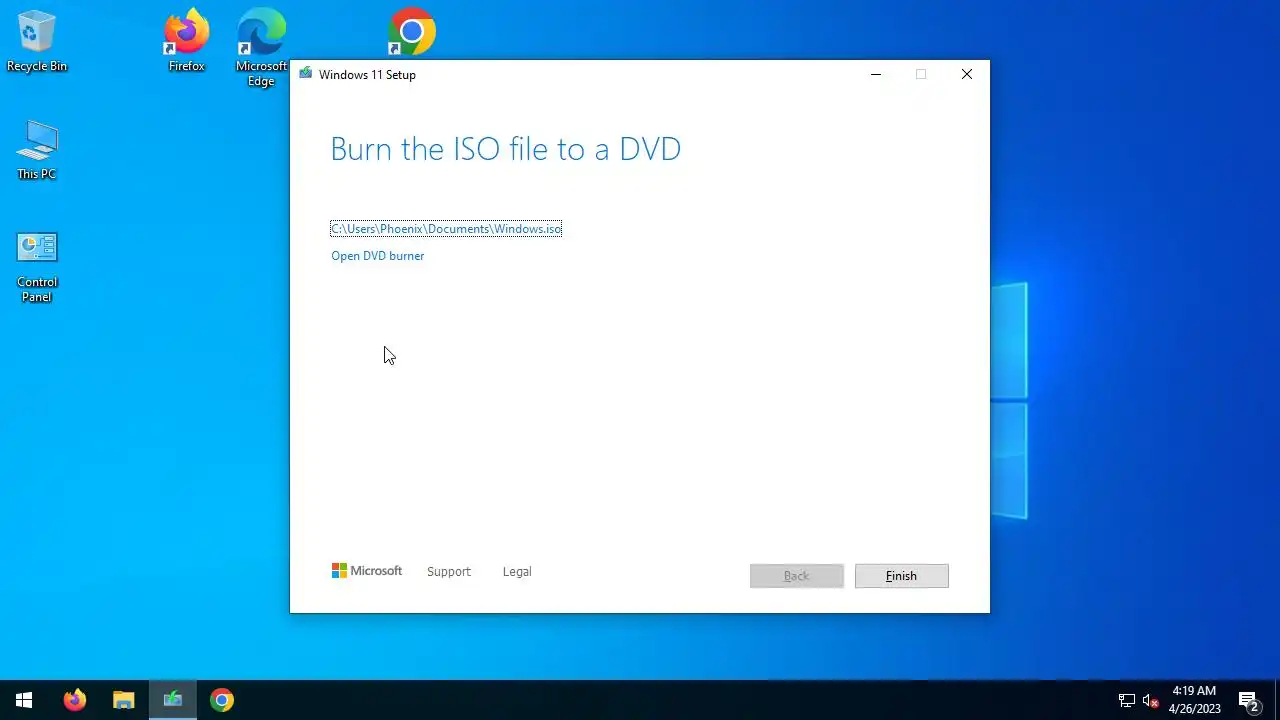Select the Firefox desktop shortcut
The image size is (1280, 720).
(x=186, y=41)
